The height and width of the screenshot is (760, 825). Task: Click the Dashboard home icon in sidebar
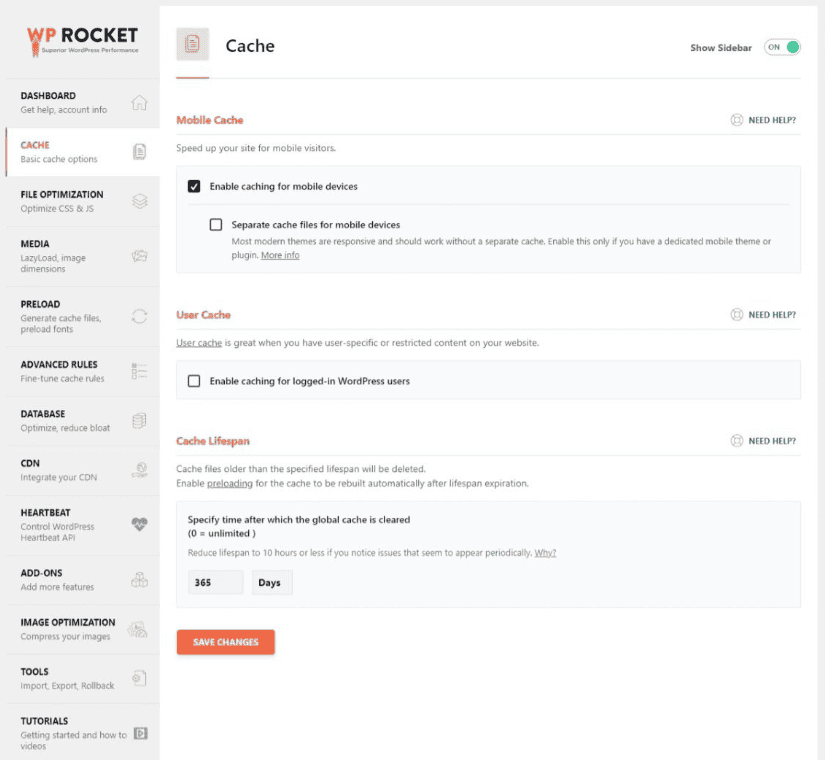139,103
